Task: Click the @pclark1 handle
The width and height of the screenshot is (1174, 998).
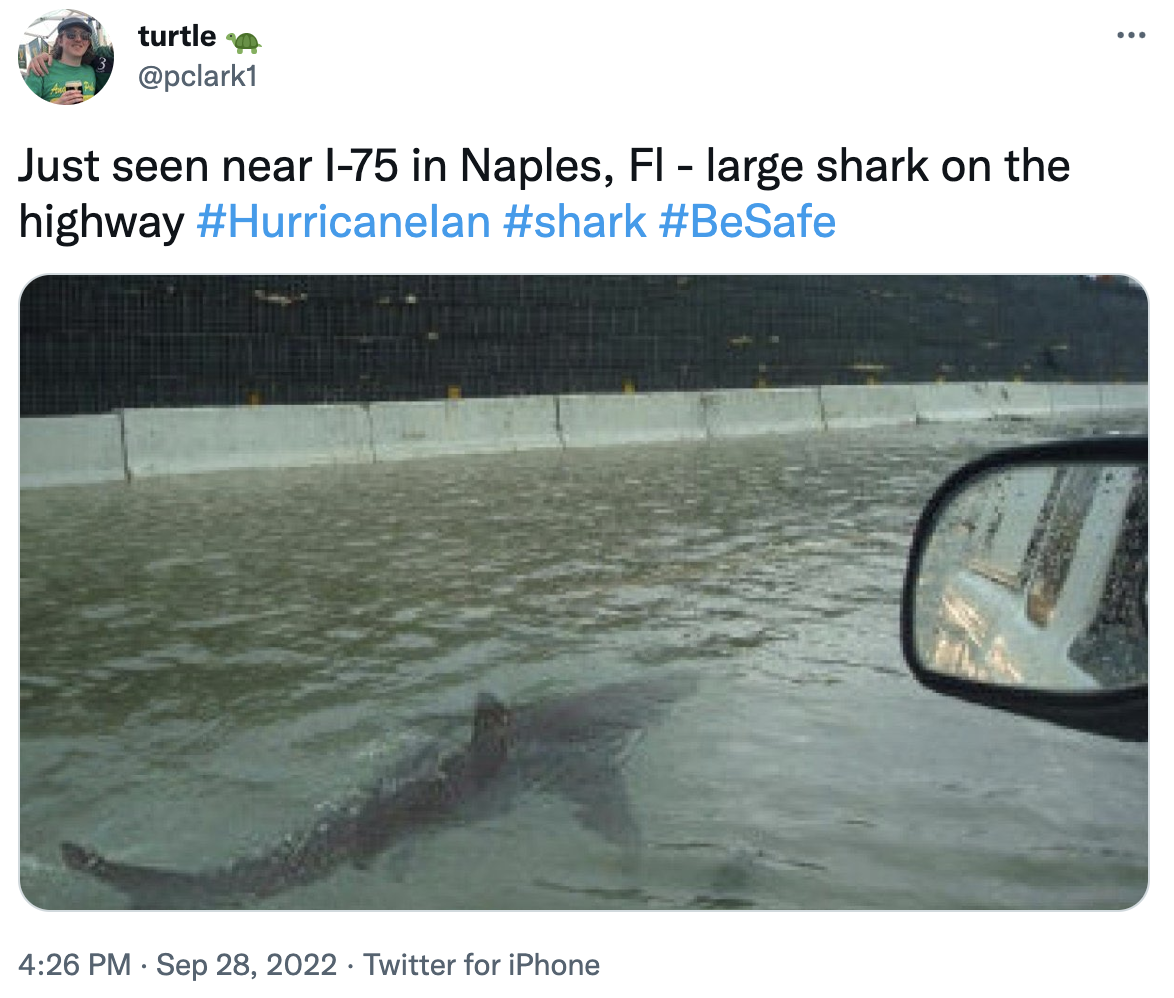Action: [x=197, y=76]
